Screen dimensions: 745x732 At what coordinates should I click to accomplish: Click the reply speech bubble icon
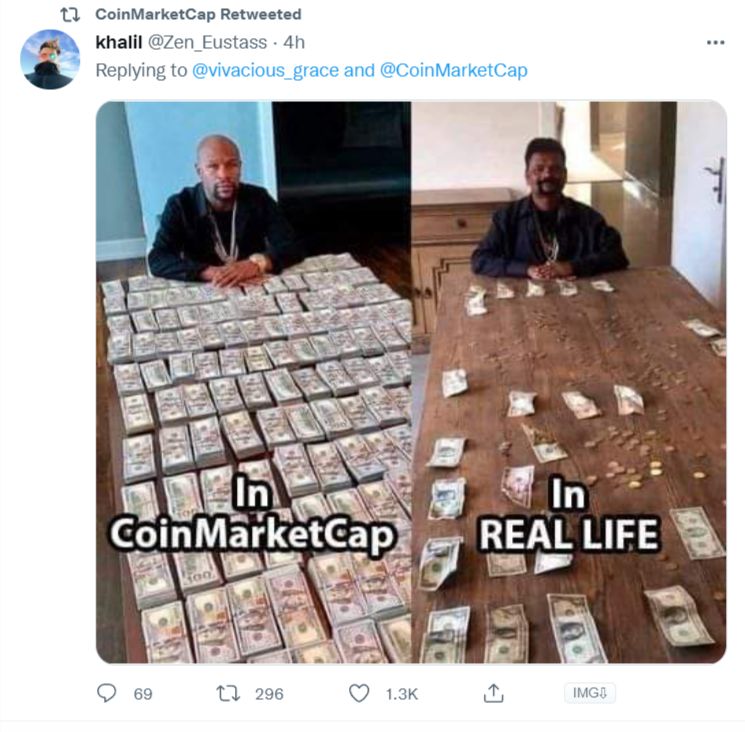click(x=106, y=693)
